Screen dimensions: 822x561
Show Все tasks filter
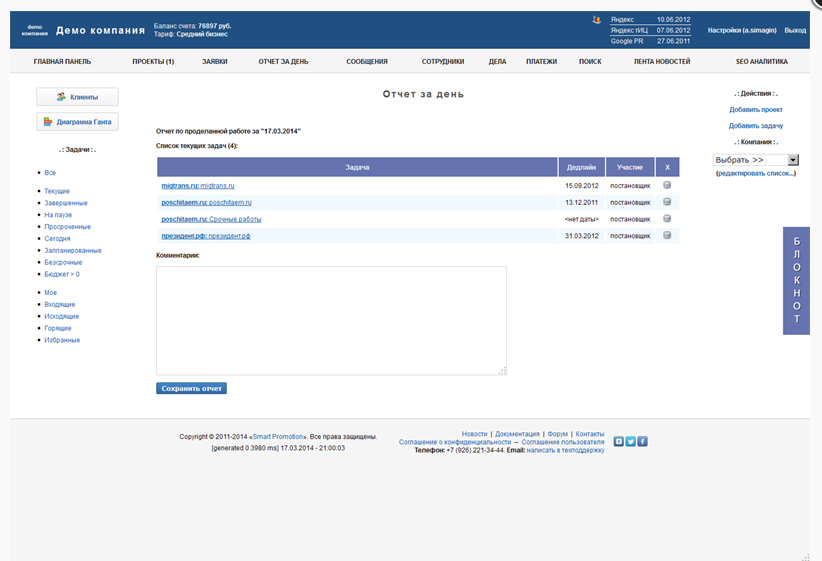pyautogui.click(x=50, y=172)
